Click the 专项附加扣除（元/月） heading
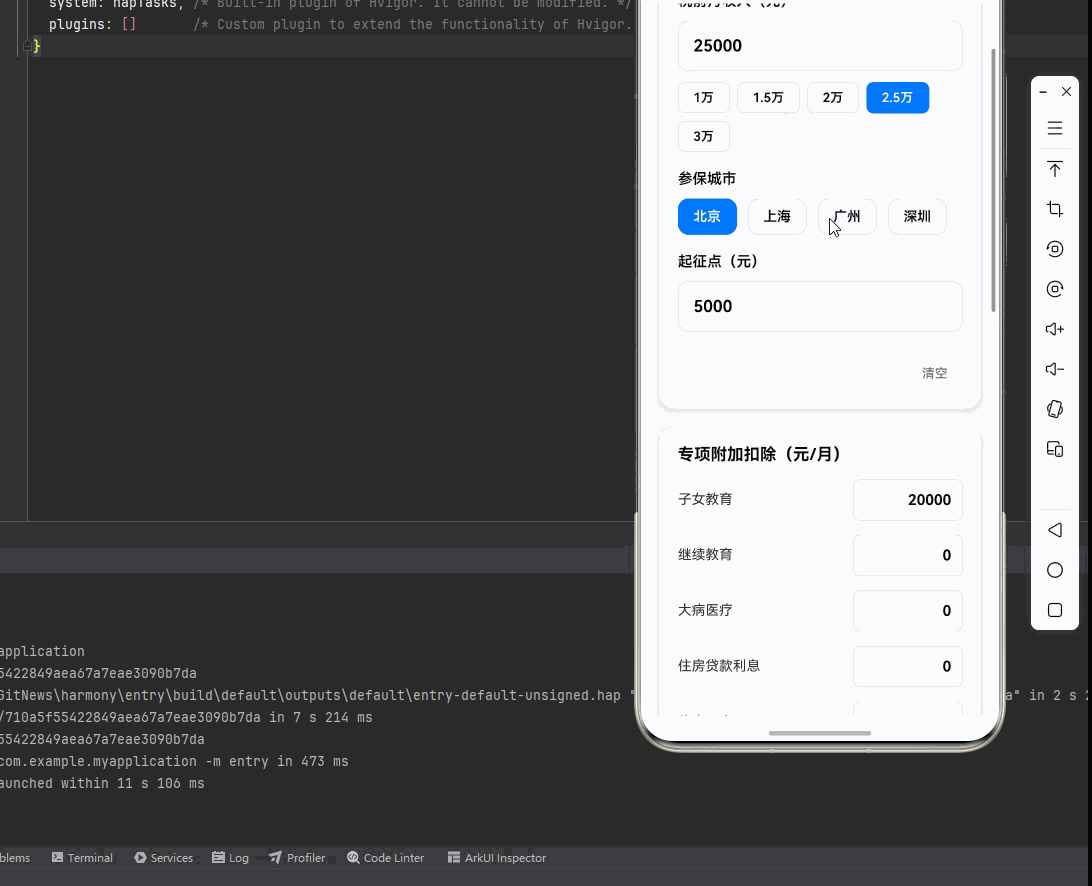The width and height of the screenshot is (1092, 886). click(x=760, y=454)
